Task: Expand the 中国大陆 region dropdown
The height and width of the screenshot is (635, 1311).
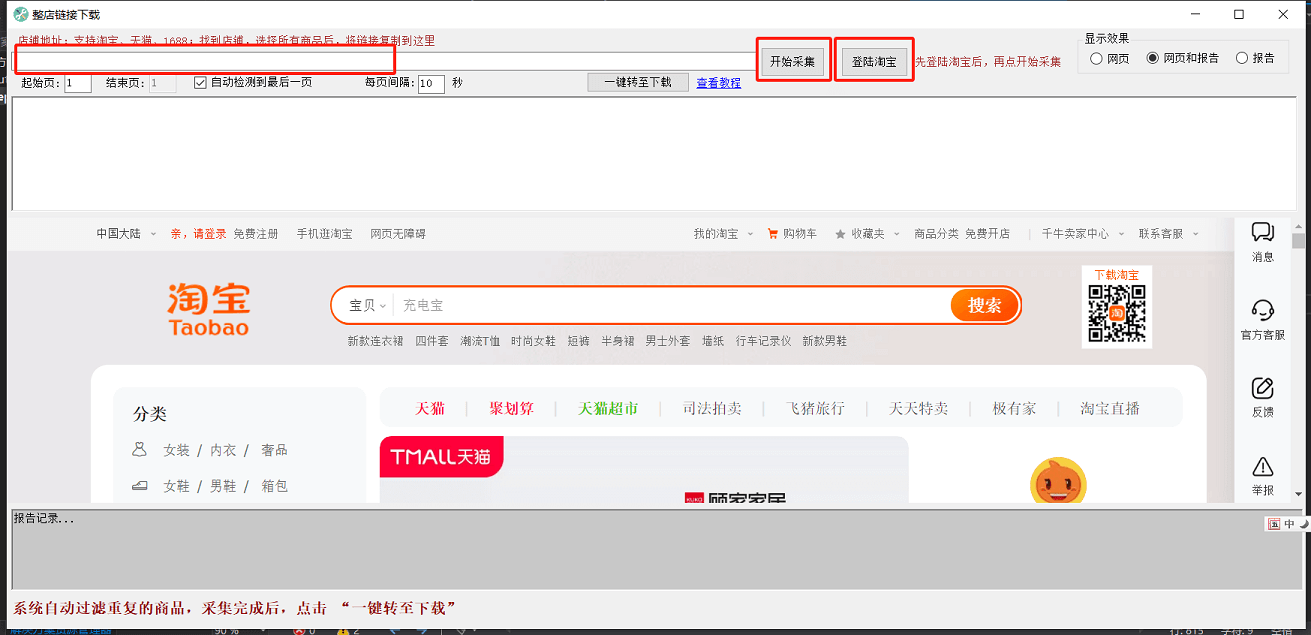Action: pos(126,233)
